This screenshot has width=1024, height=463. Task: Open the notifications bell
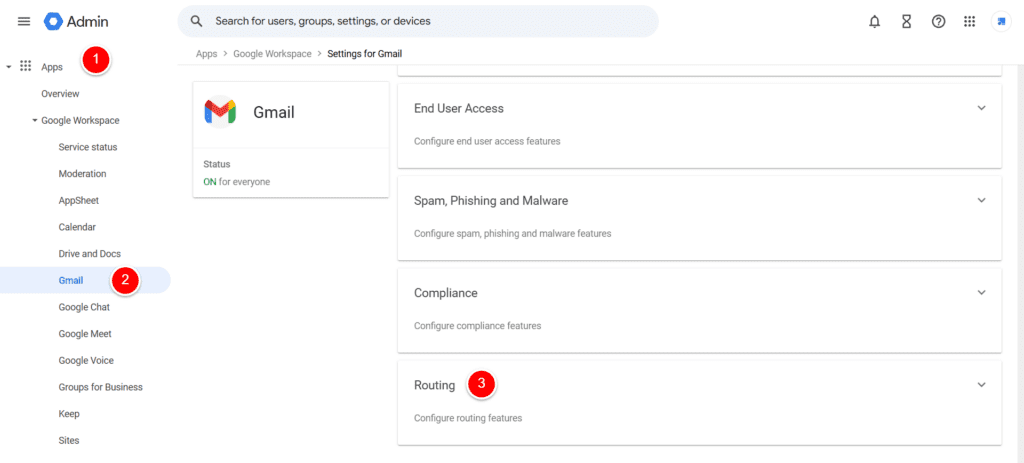pos(874,22)
